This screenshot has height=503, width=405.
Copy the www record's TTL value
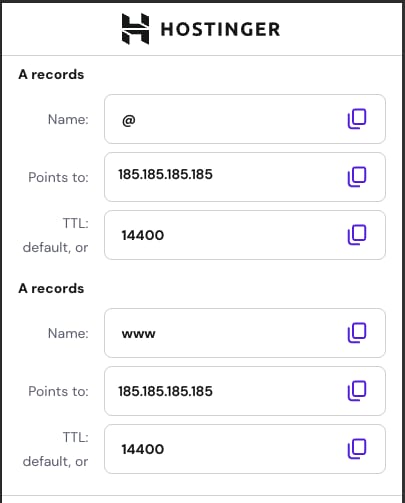point(357,449)
